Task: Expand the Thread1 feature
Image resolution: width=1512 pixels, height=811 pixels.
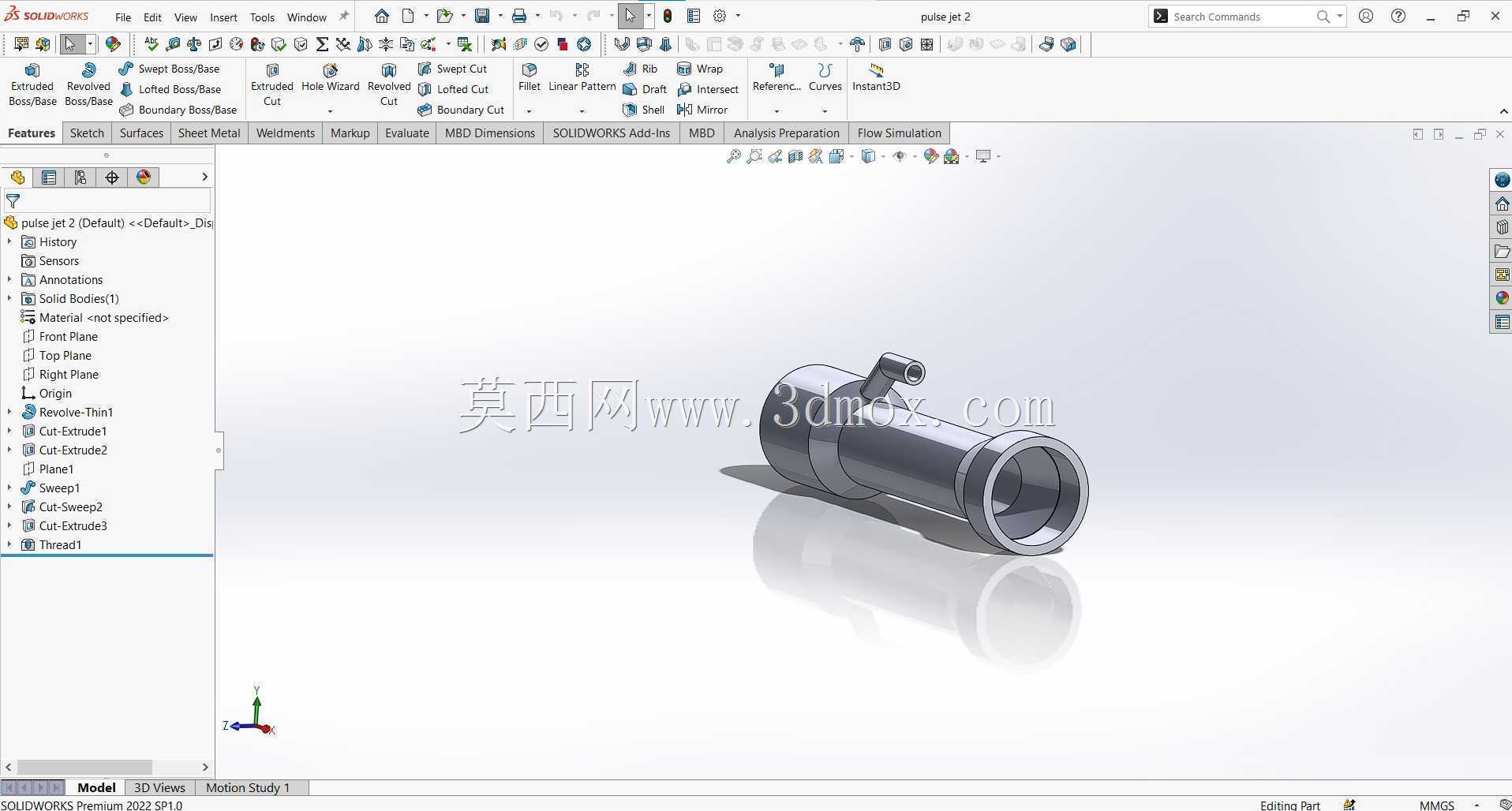Action: click(9, 545)
